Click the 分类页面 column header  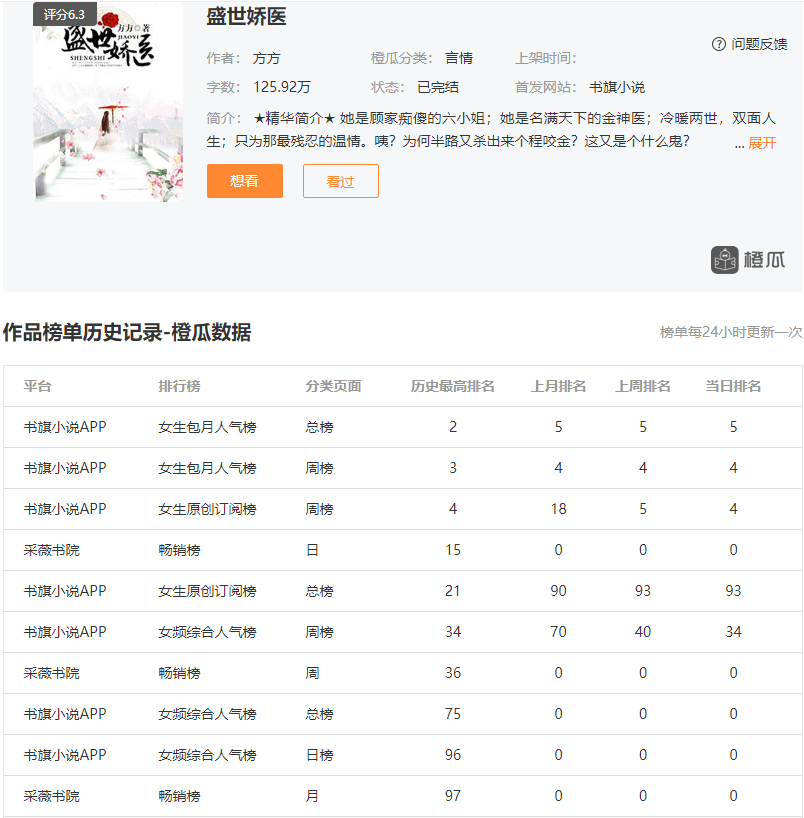(x=333, y=386)
